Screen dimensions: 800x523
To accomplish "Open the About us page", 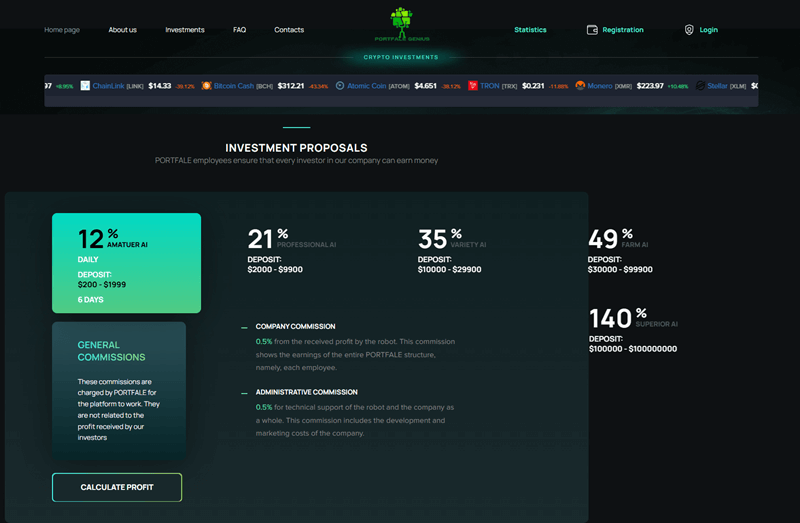I will (x=122, y=30).
